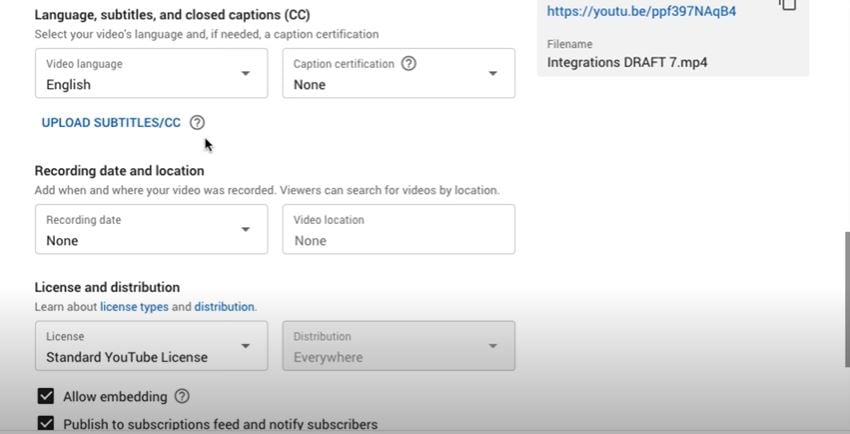Click help icon next to Allow embedding
Screen dimensions: 850x434
pos(182,397)
